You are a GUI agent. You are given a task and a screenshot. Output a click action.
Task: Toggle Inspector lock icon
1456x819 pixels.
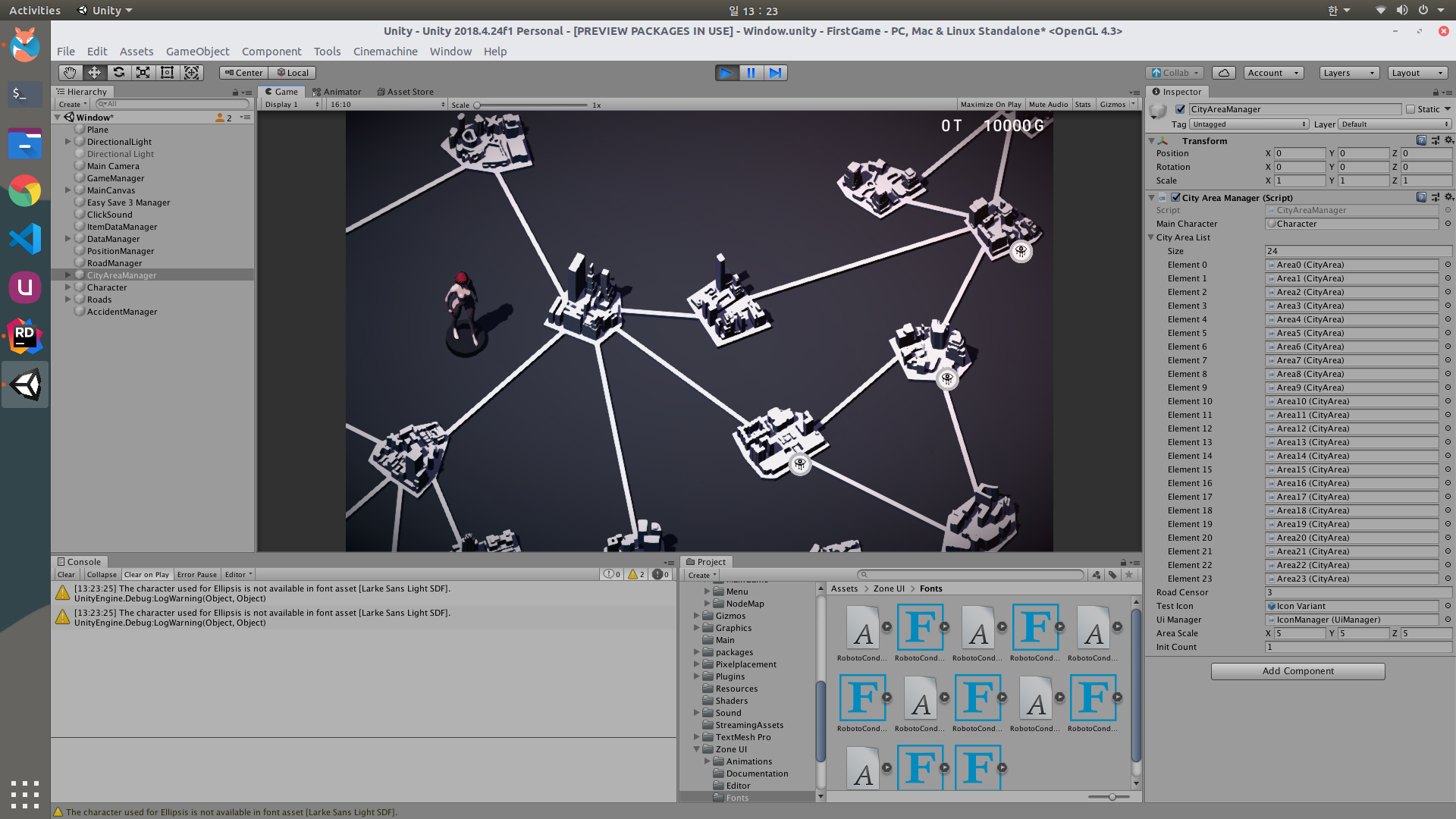click(1436, 92)
